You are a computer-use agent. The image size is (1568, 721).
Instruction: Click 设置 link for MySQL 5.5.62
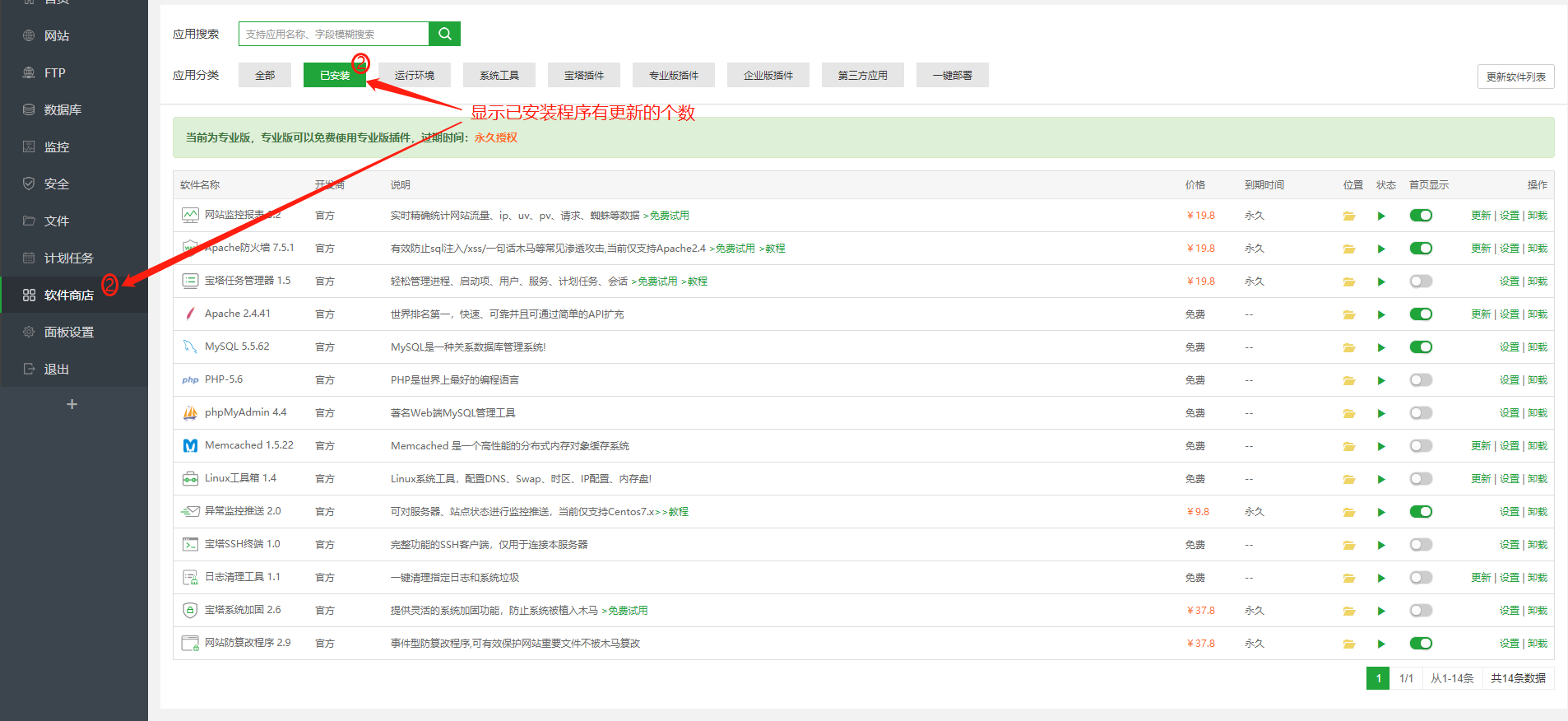click(x=1510, y=347)
